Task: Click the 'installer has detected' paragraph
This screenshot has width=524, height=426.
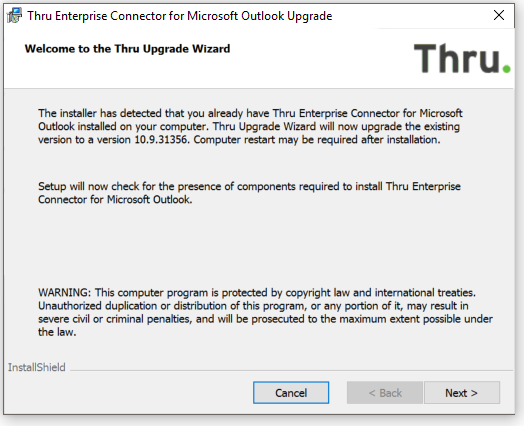Action: click(x=250, y=126)
